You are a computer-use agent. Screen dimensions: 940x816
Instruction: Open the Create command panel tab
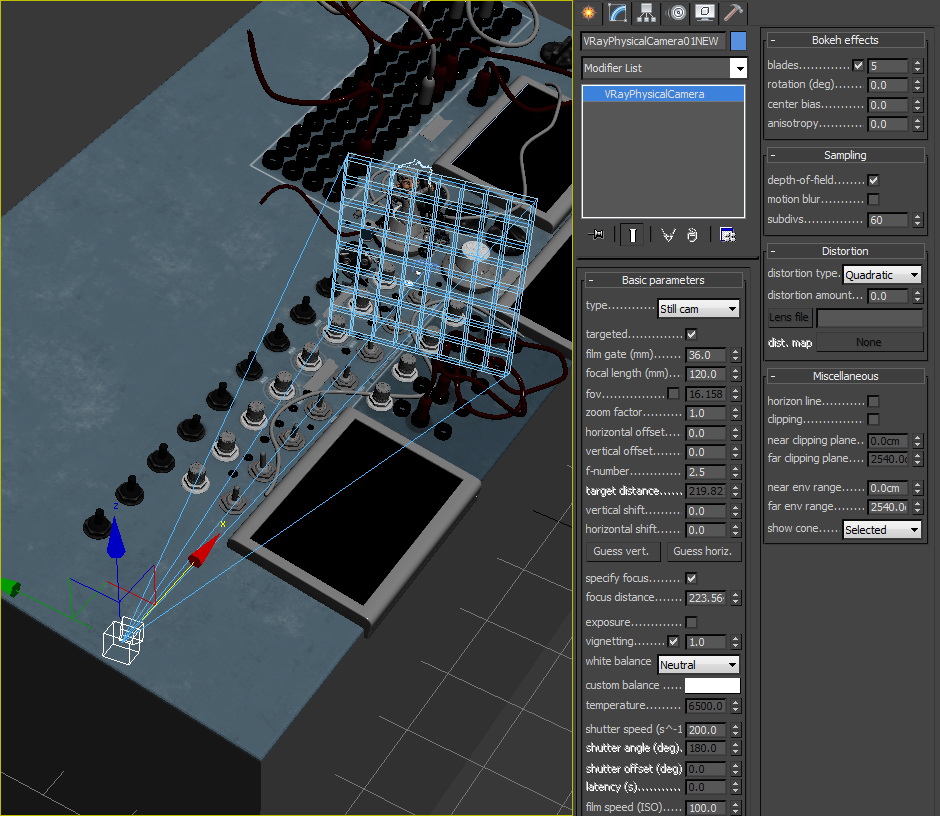point(589,13)
